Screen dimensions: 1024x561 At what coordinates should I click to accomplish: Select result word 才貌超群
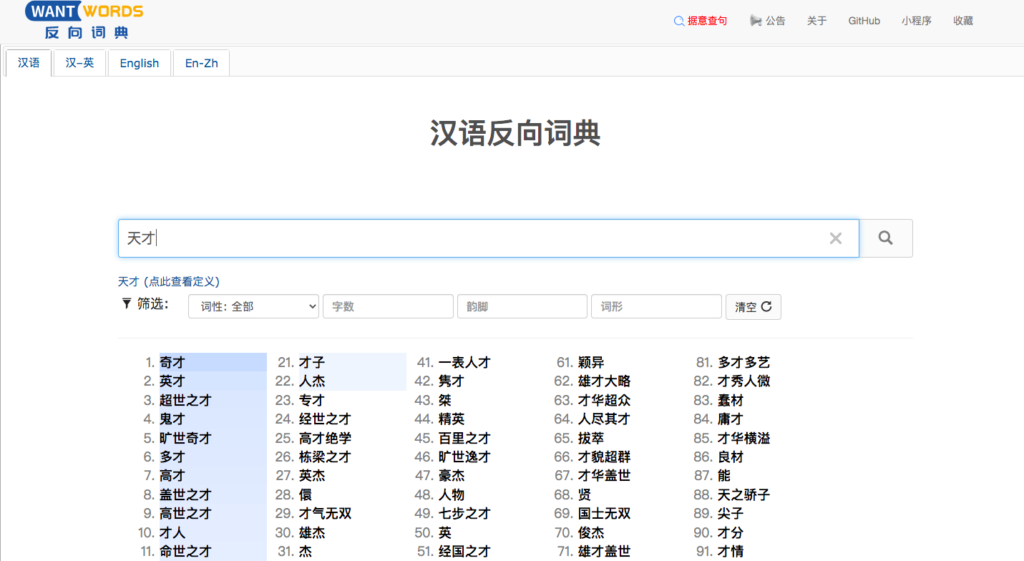[604, 457]
